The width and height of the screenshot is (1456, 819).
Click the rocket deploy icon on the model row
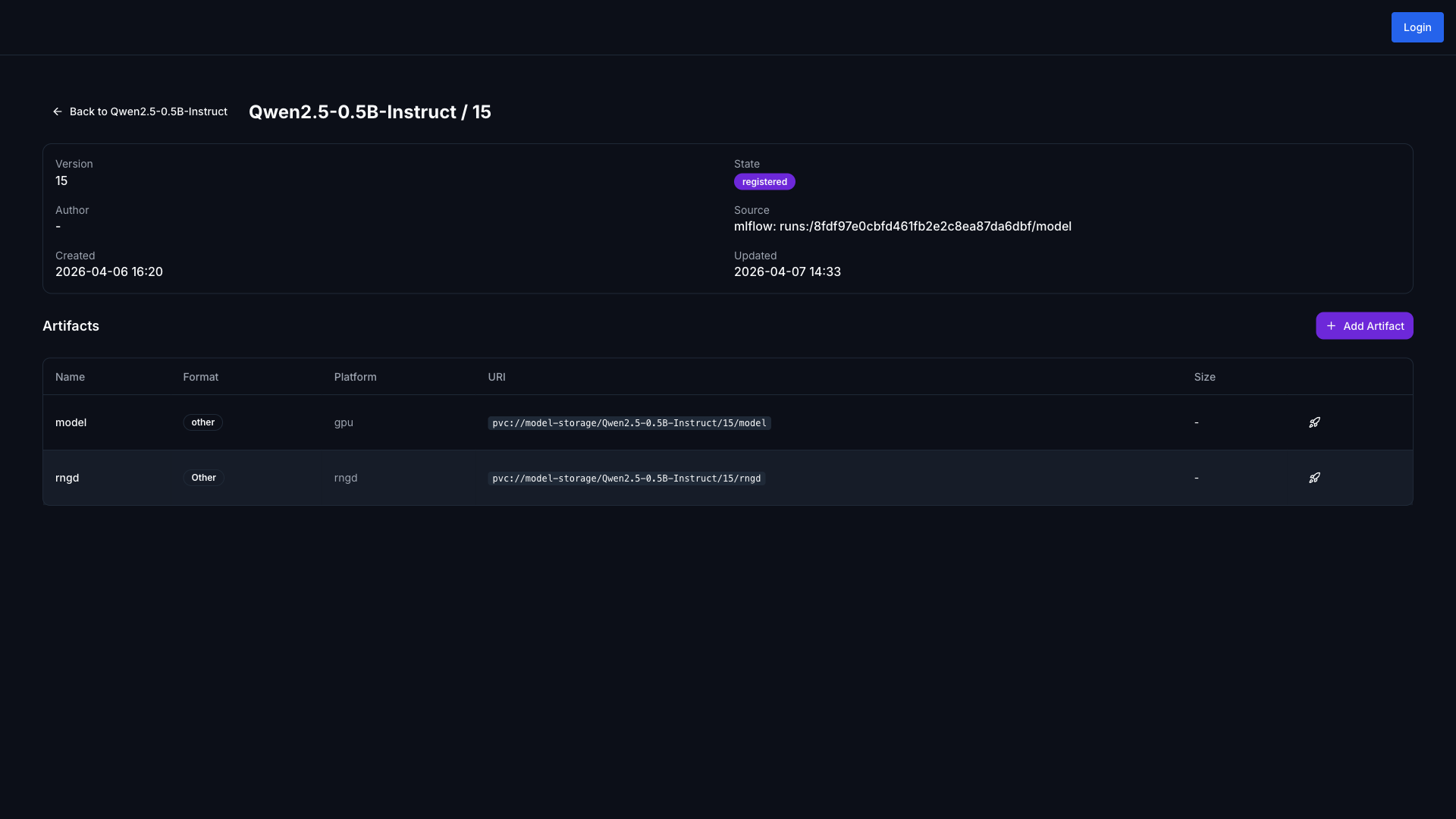(x=1314, y=422)
